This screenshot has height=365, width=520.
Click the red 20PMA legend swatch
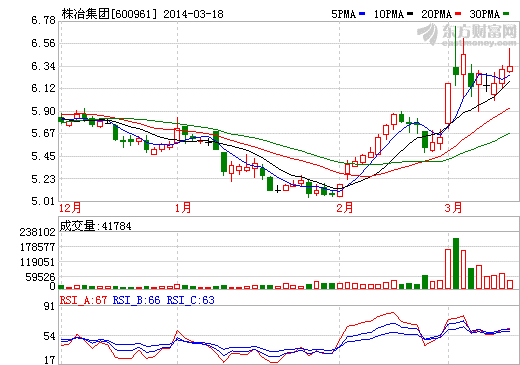click(x=458, y=14)
